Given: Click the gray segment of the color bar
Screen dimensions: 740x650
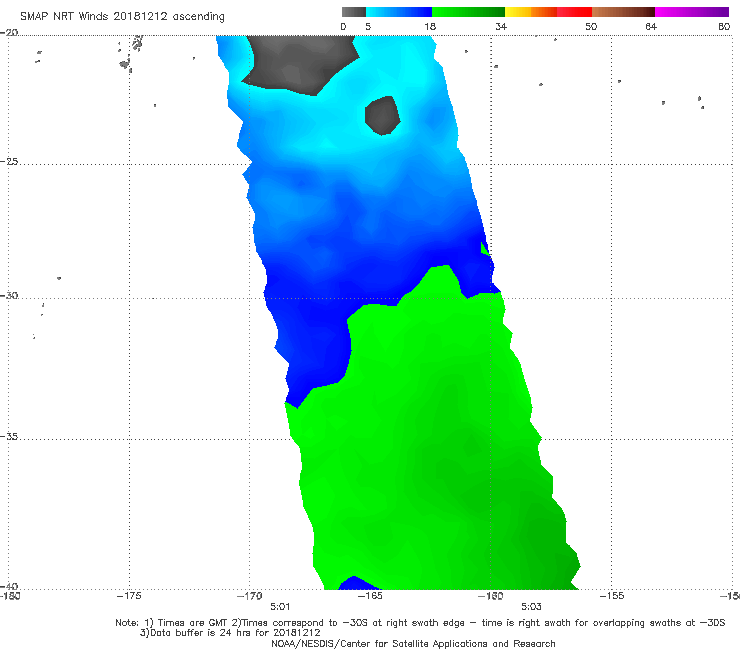Looking at the screenshot, I should (354, 12).
